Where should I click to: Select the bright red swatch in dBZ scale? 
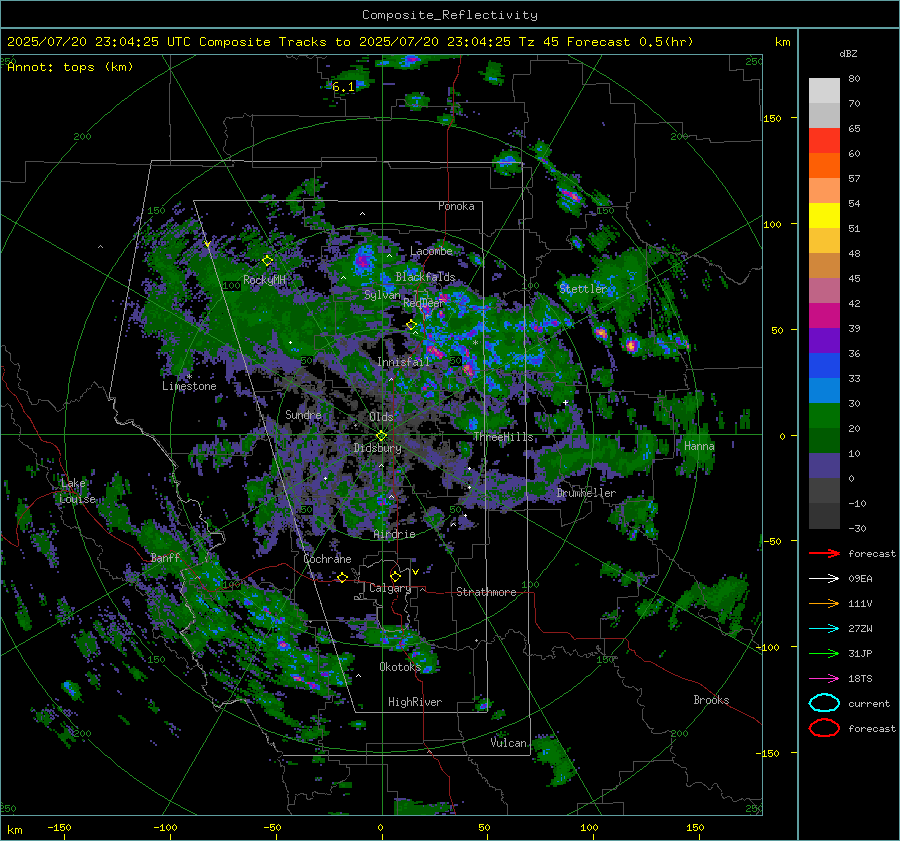[824, 141]
